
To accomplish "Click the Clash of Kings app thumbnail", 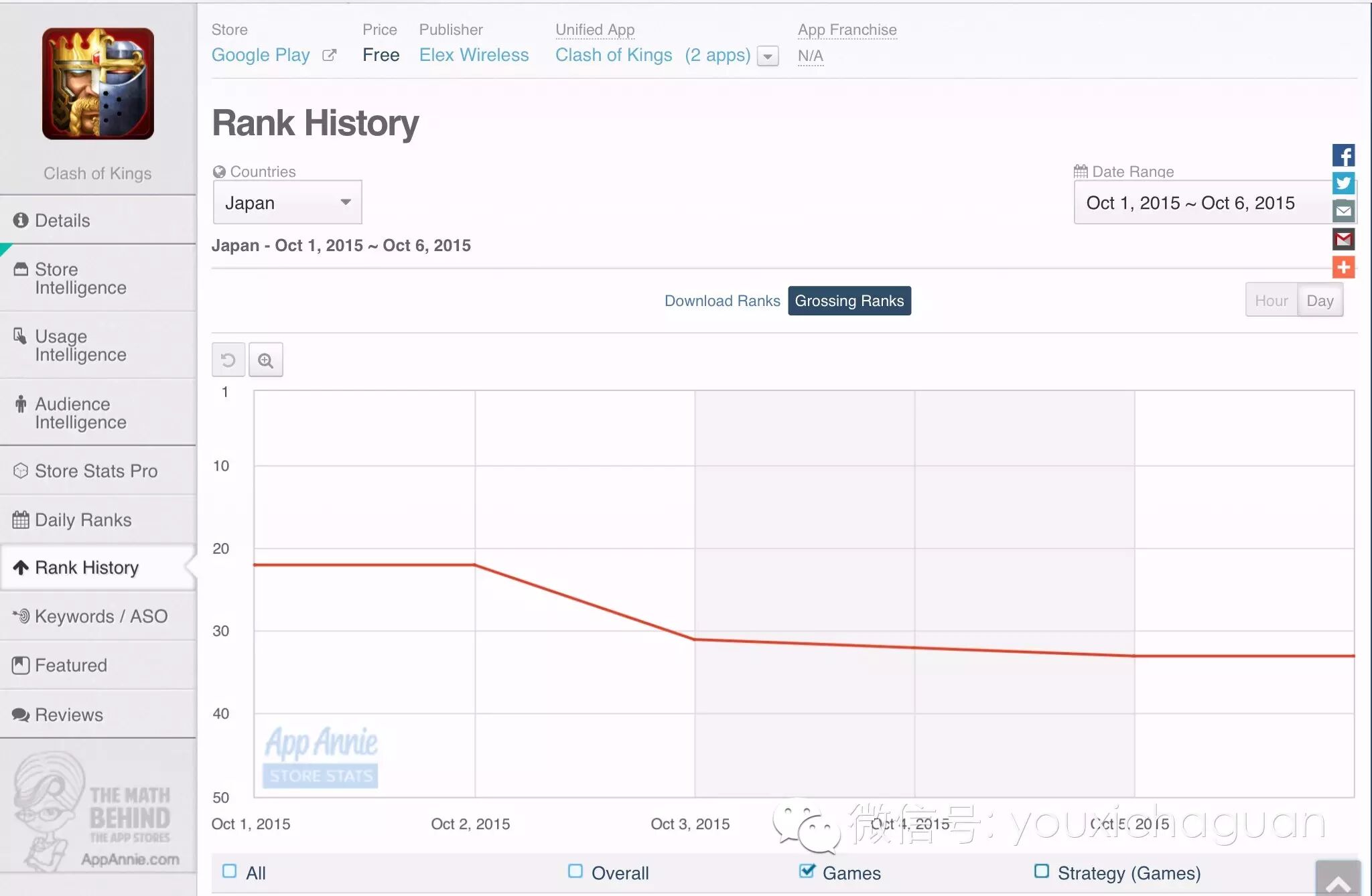I will (x=98, y=84).
